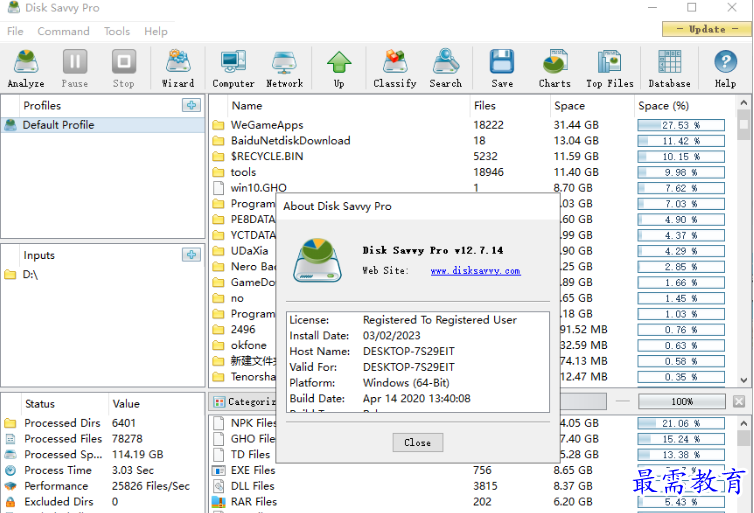Click the okfone folder icon
Viewport: 754px width, 513px height.
pos(218,346)
